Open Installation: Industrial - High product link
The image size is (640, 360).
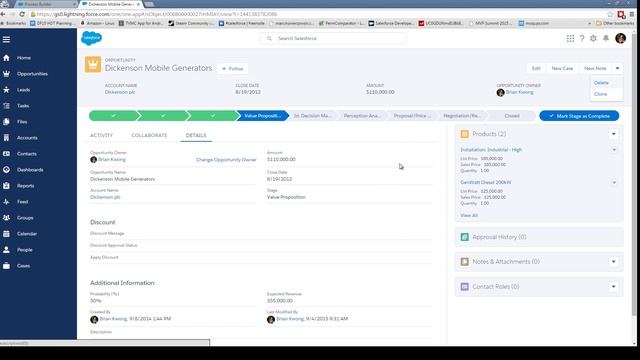coord(491,150)
